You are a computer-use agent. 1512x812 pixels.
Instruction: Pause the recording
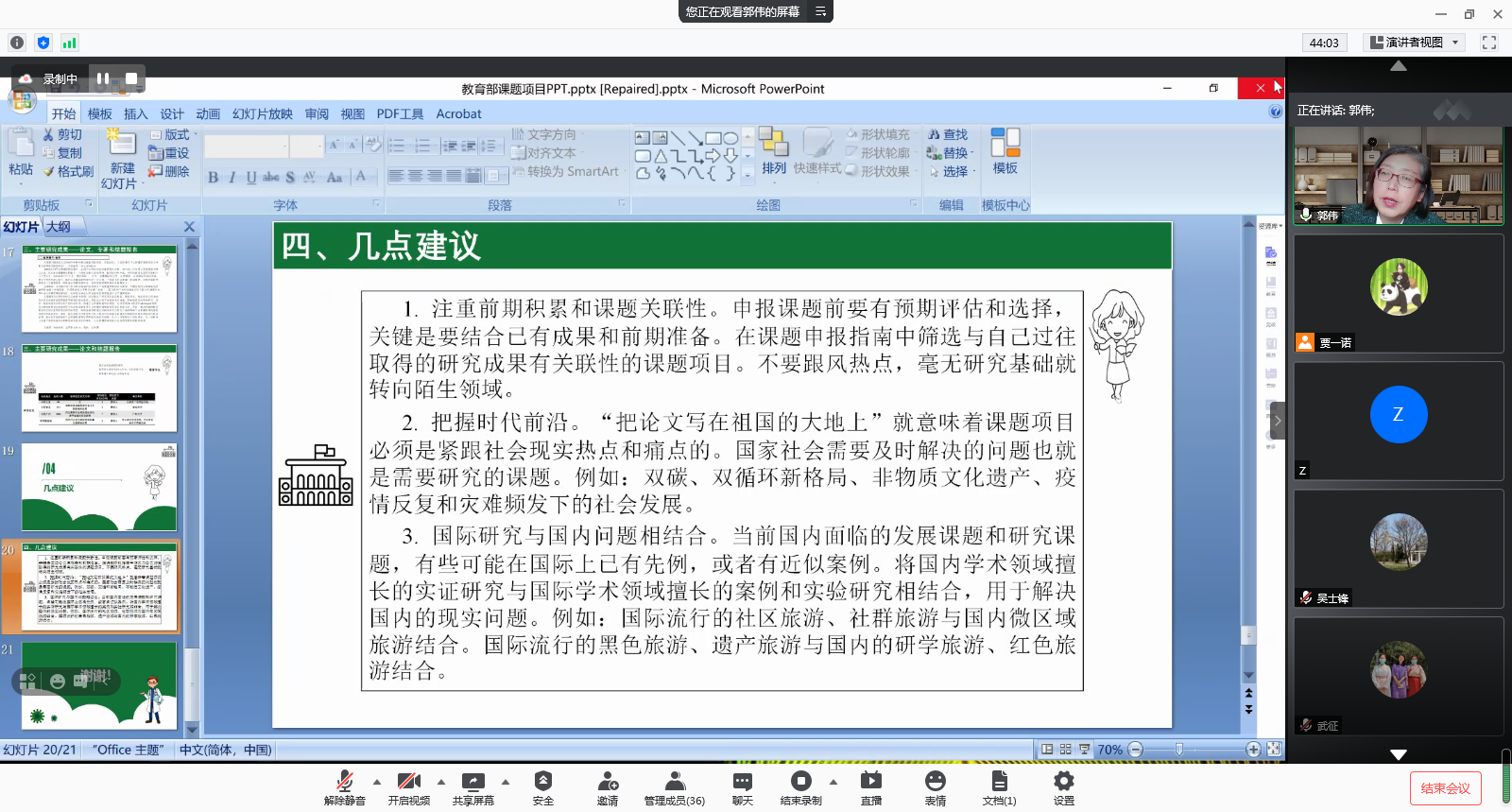point(103,78)
